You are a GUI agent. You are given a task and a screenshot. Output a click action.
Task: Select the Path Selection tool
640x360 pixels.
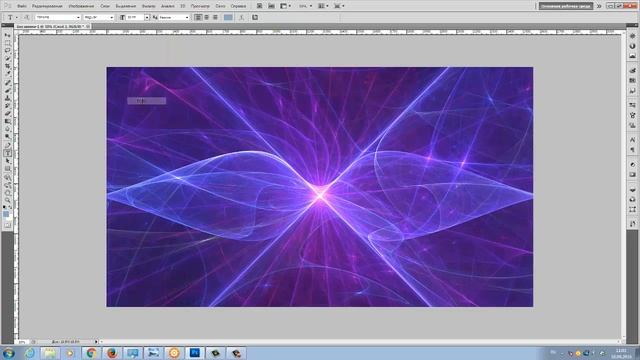click(x=7, y=161)
